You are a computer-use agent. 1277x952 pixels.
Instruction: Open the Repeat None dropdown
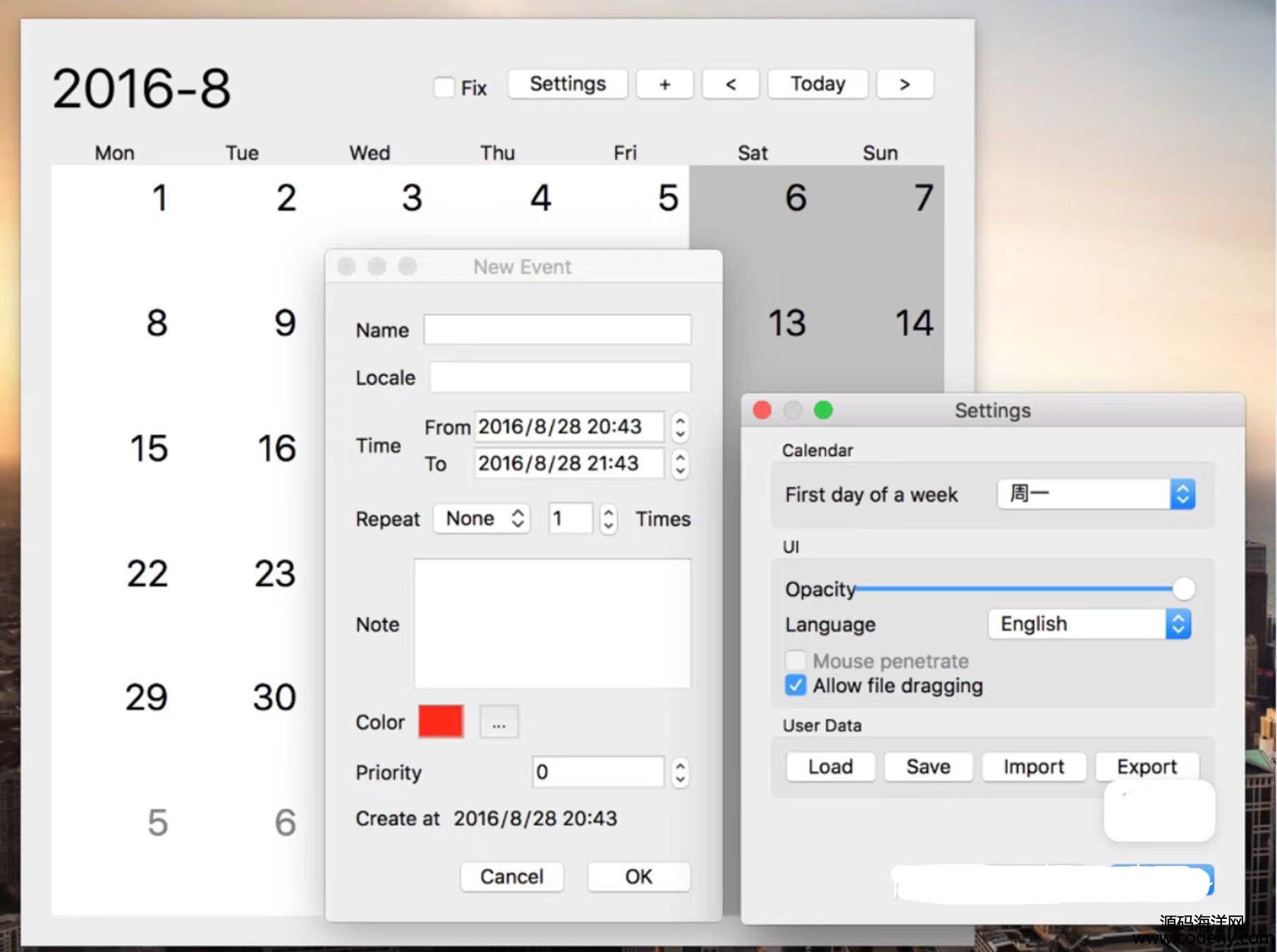[482, 519]
